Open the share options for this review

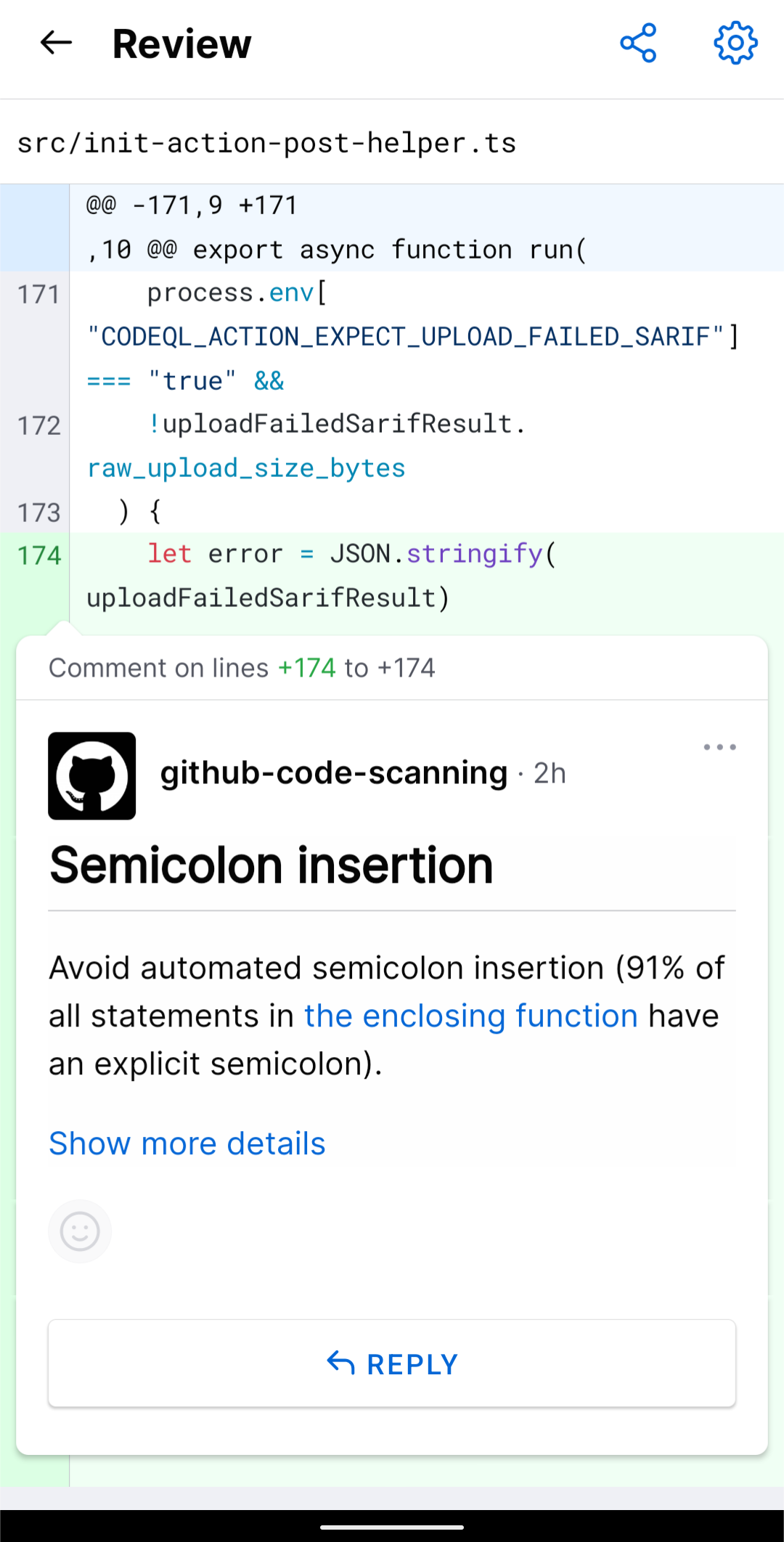click(x=639, y=43)
